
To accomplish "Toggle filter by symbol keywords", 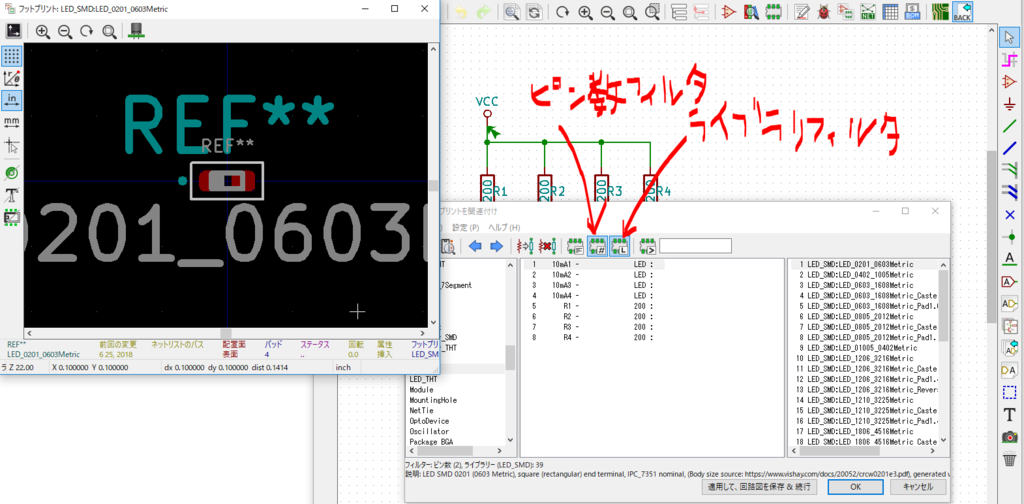I will (x=575, y=246).
